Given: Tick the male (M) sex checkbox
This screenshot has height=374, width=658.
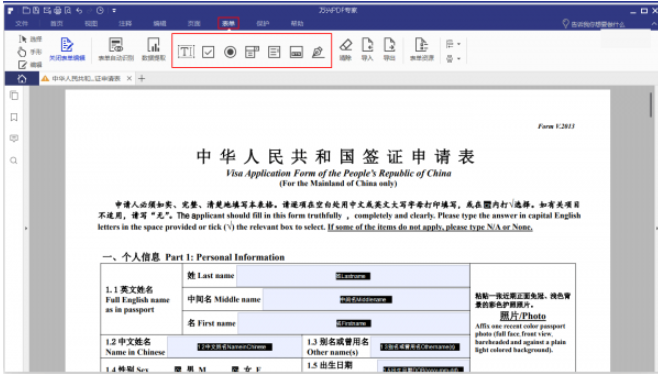Looking at the screenshot, I should 178,369.
